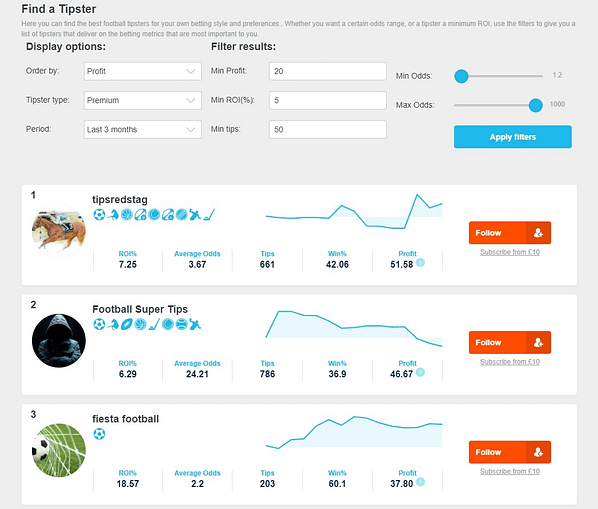Follow tipster Football Super Tips
Screen dimensions: 598x509
pos(510,342)
